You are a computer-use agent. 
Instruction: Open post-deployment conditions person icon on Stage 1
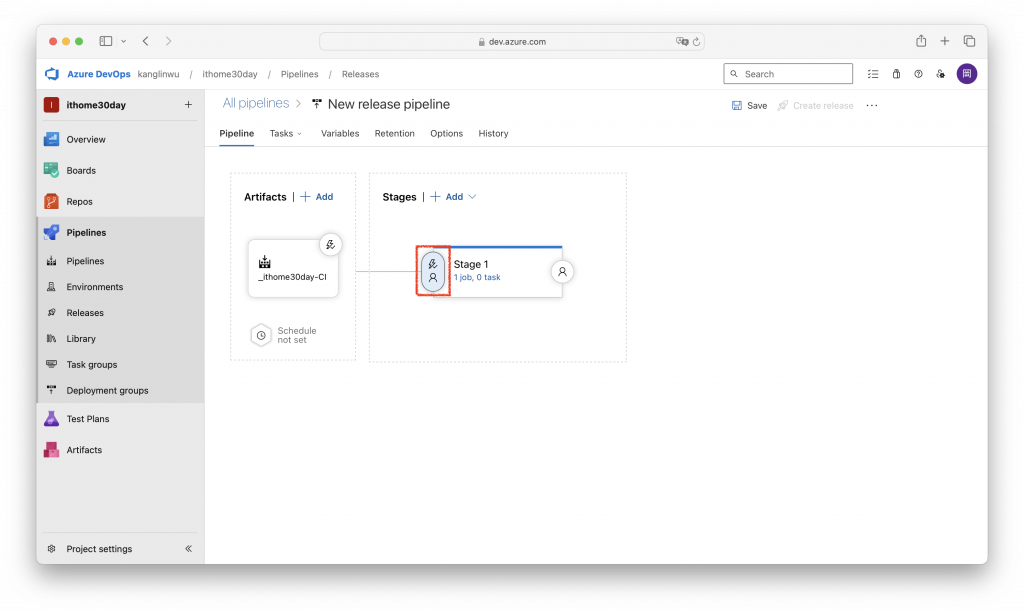pyautogui.click(x=562, y=272)
